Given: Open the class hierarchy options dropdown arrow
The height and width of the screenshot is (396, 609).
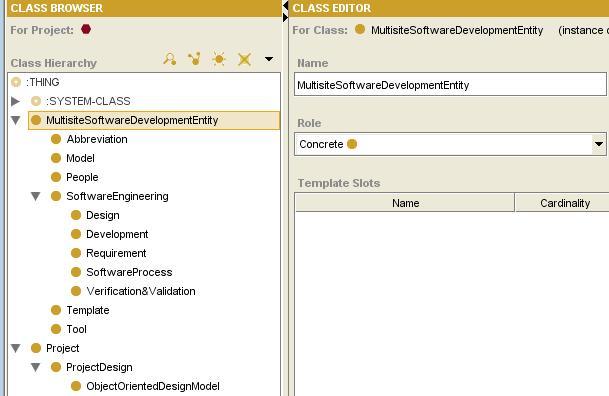Looking at the screenshot, I should 269,59.
